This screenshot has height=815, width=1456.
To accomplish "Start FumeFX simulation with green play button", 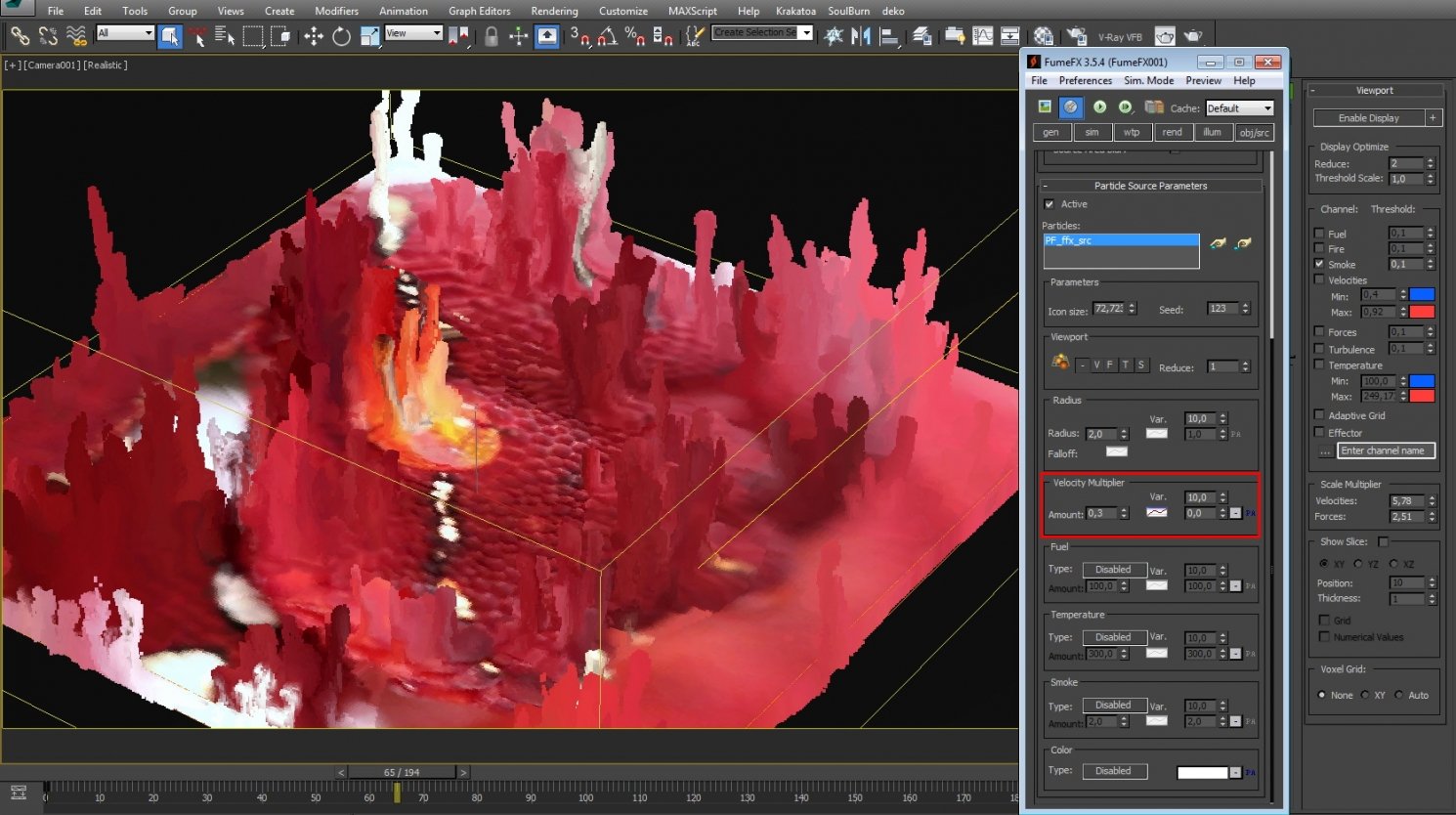I will pyautogui.click(x=1099, y=107).
